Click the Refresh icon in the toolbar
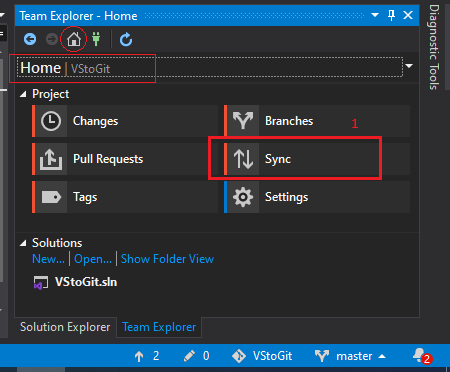 (x=126, y=40)
